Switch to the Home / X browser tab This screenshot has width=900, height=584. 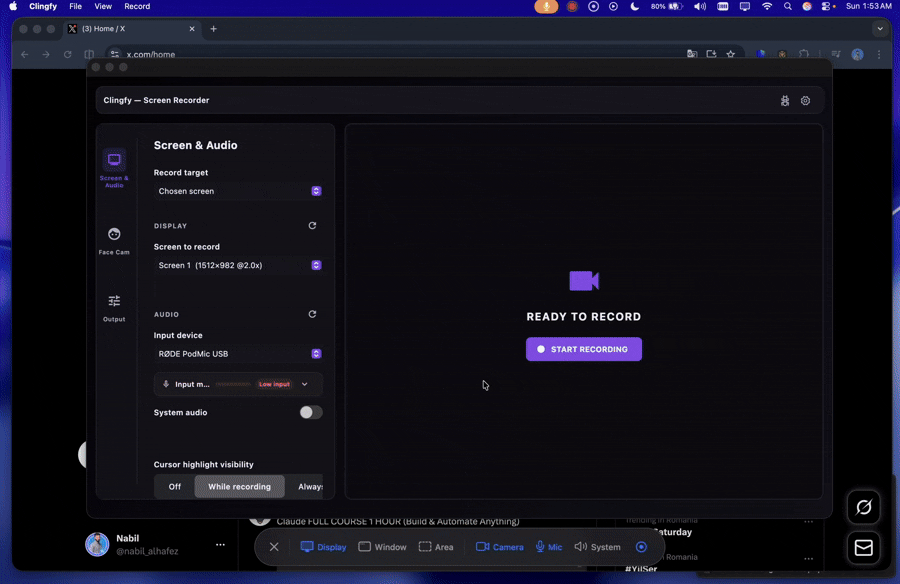[x=125, y=29]
